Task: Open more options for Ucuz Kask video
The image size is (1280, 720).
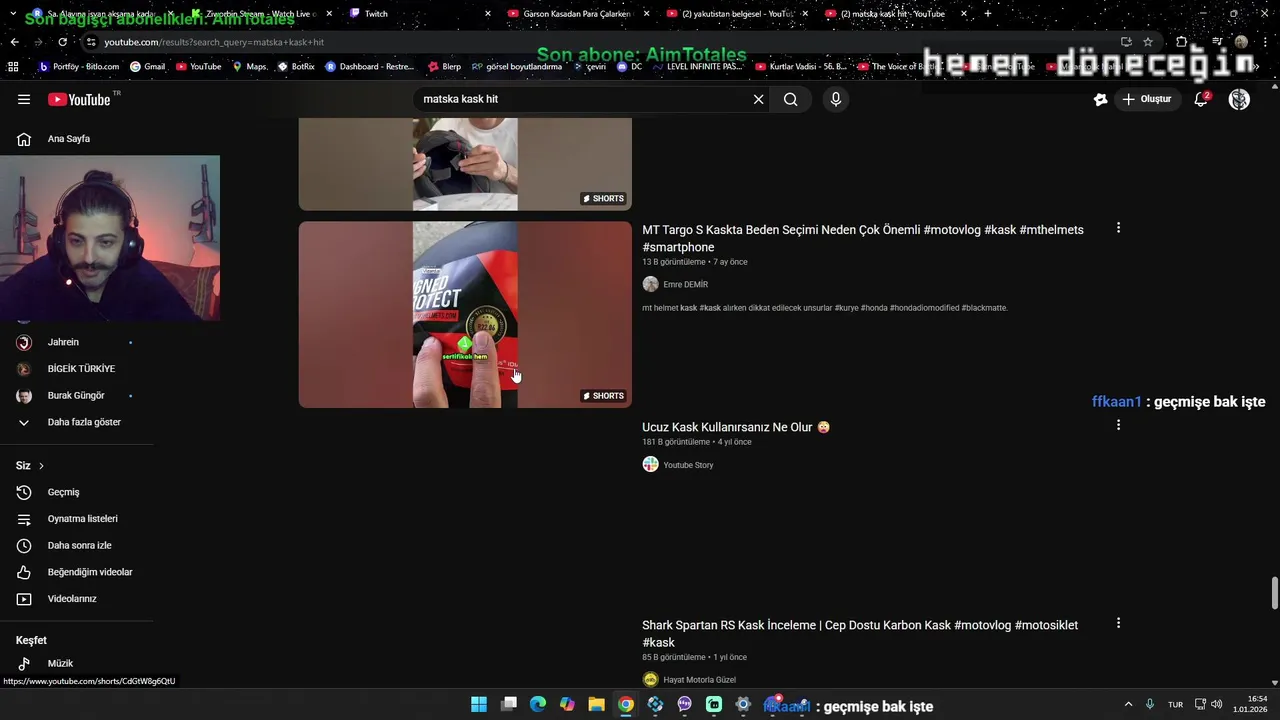Action: coord(1118,425)
